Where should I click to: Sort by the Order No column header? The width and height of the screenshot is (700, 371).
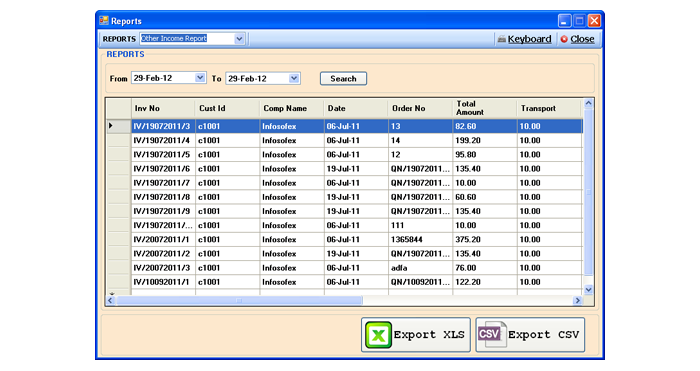pos(420,108)
